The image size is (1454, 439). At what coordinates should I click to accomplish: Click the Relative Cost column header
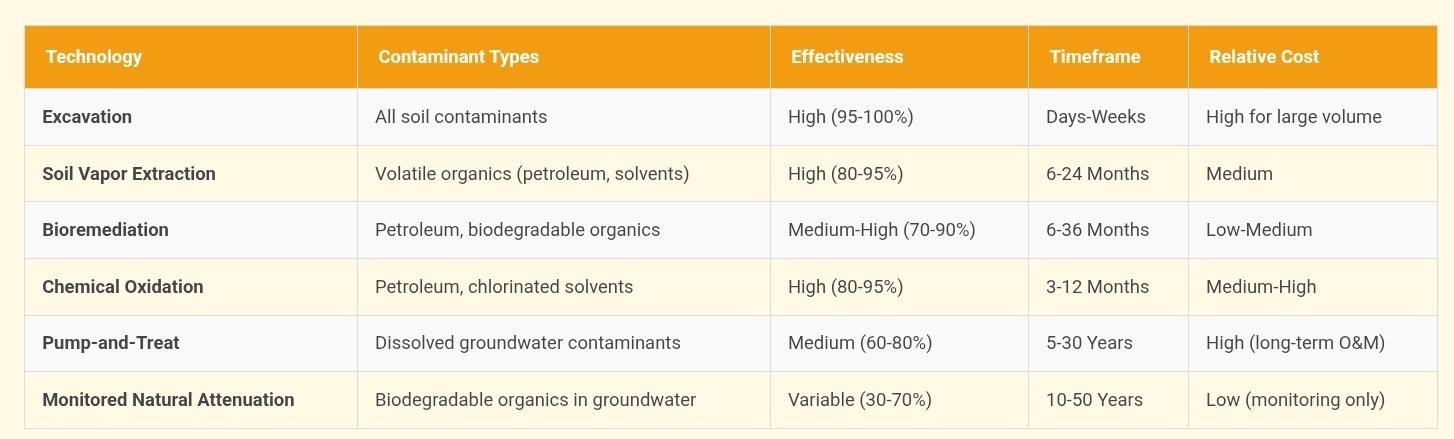tap(1263, 57)
